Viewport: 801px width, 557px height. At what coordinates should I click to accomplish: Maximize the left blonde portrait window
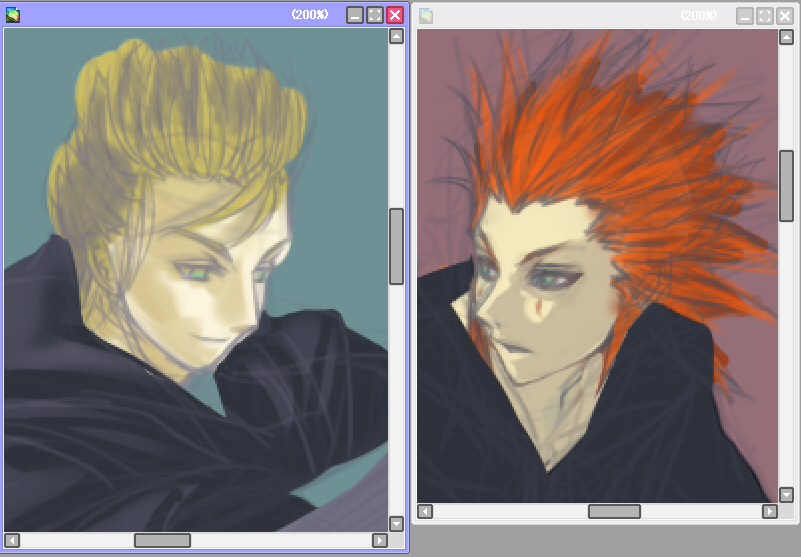[375, 15]
